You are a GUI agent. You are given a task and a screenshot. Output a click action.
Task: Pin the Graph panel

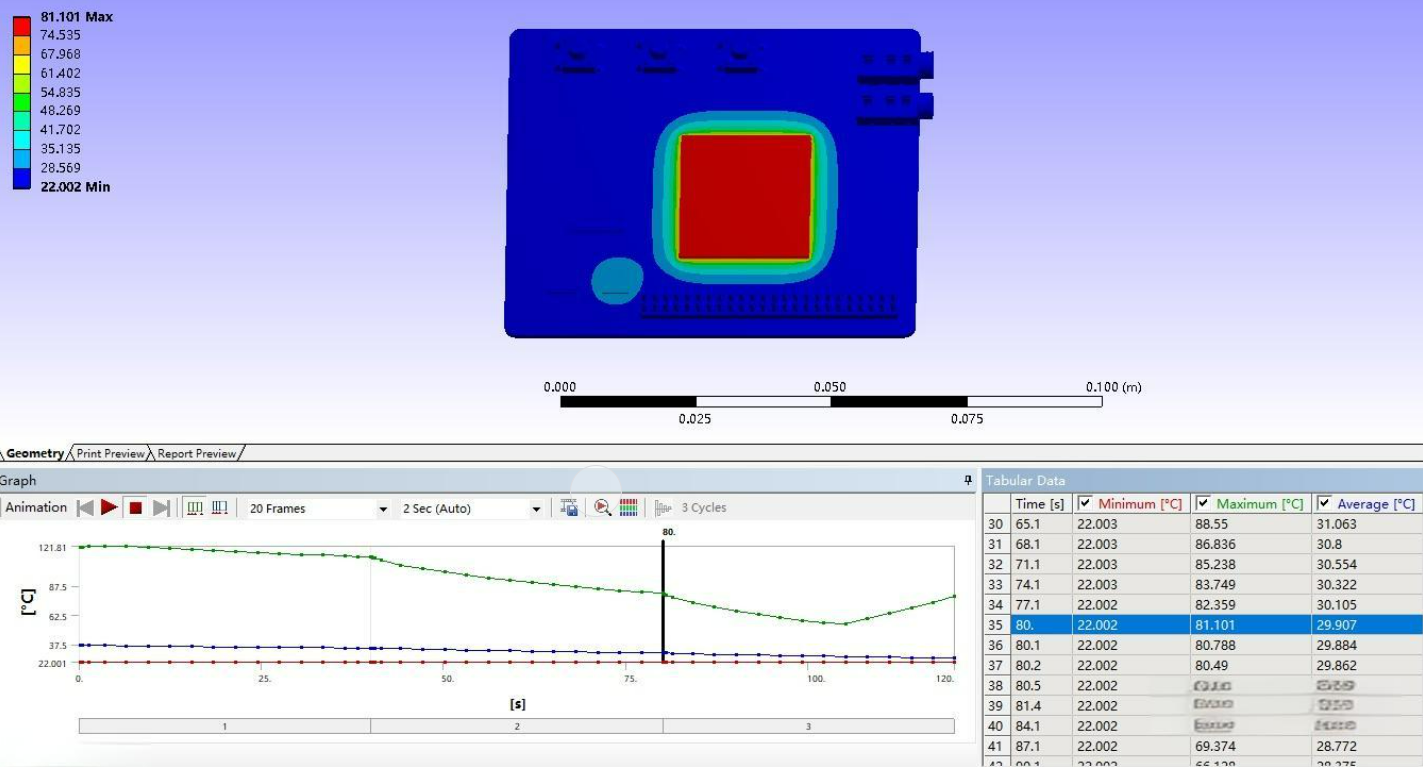pyautogui.click(x=967, y=481)
